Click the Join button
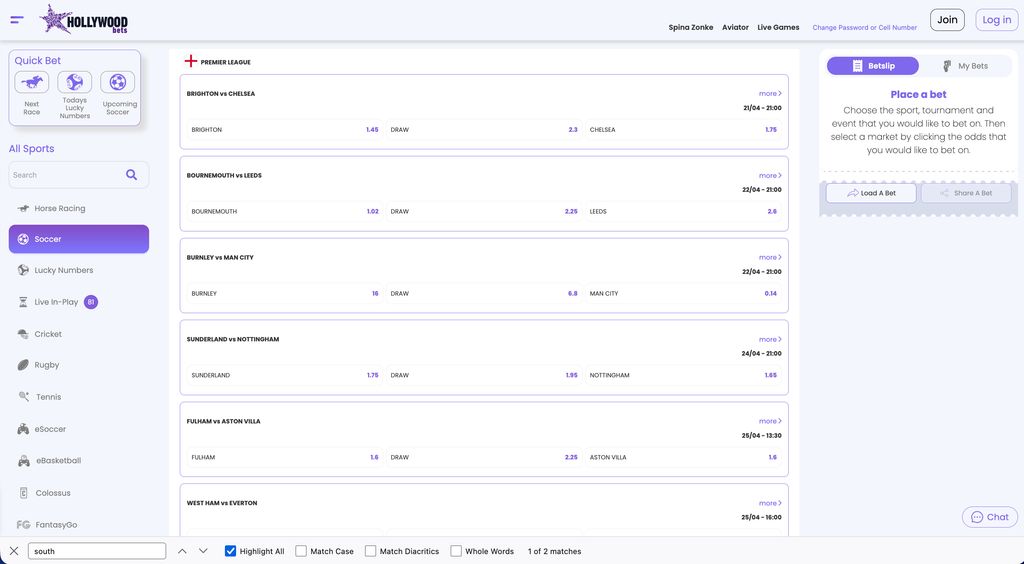 947,20
